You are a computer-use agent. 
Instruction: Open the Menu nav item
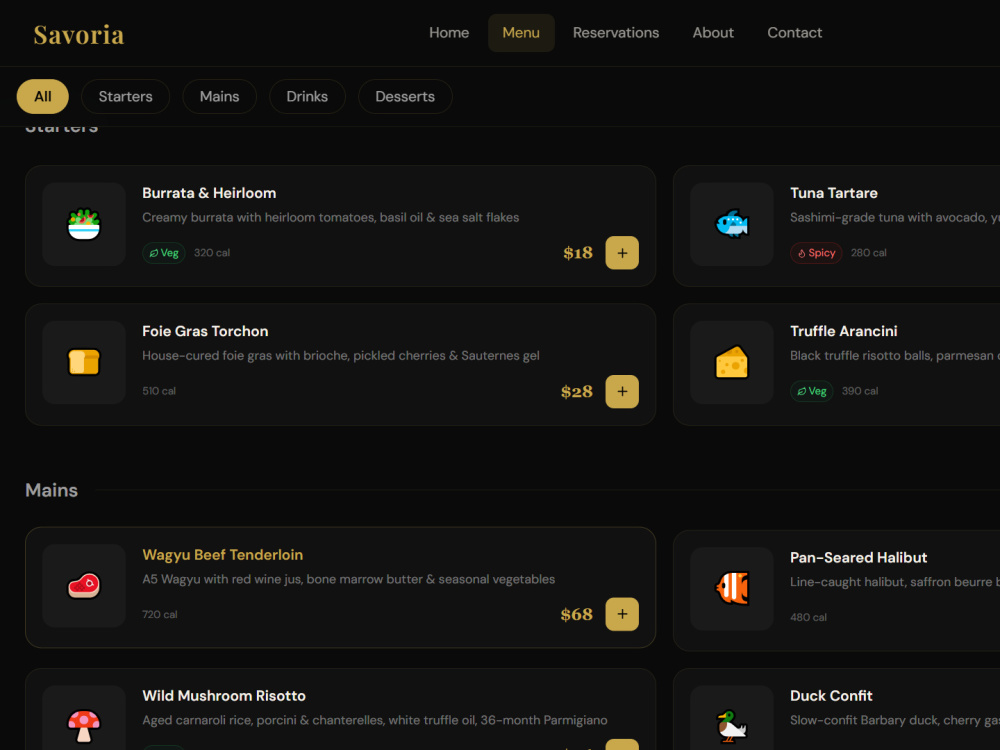click(x=521, y=33)
